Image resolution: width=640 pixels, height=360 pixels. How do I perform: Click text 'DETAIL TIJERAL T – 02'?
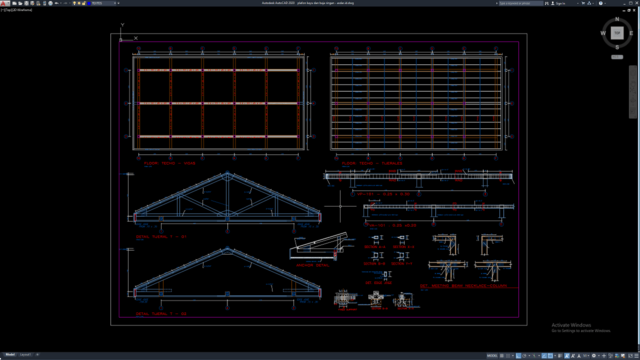[161, 314]
